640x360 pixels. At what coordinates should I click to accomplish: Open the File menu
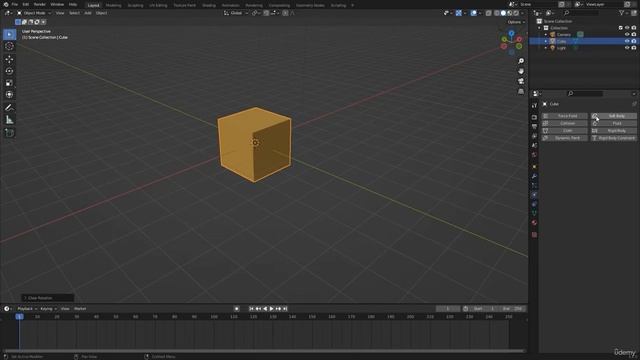[15, 4]
